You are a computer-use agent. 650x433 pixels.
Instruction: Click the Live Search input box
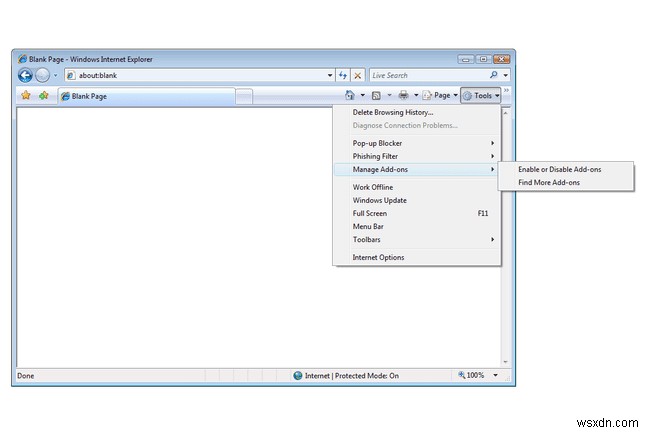pos(428,75)
